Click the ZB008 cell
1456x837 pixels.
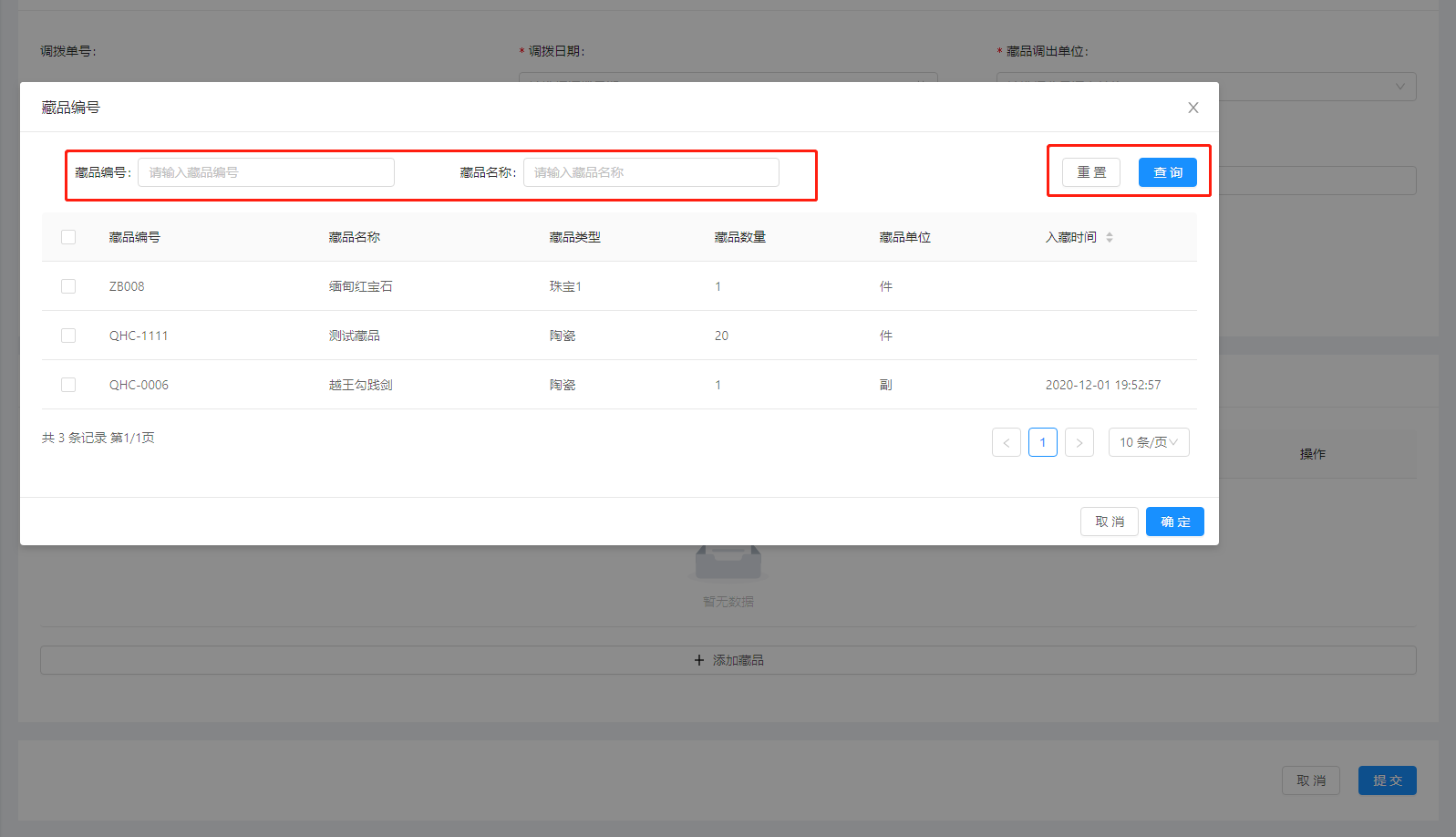click(x=127, y=286)
